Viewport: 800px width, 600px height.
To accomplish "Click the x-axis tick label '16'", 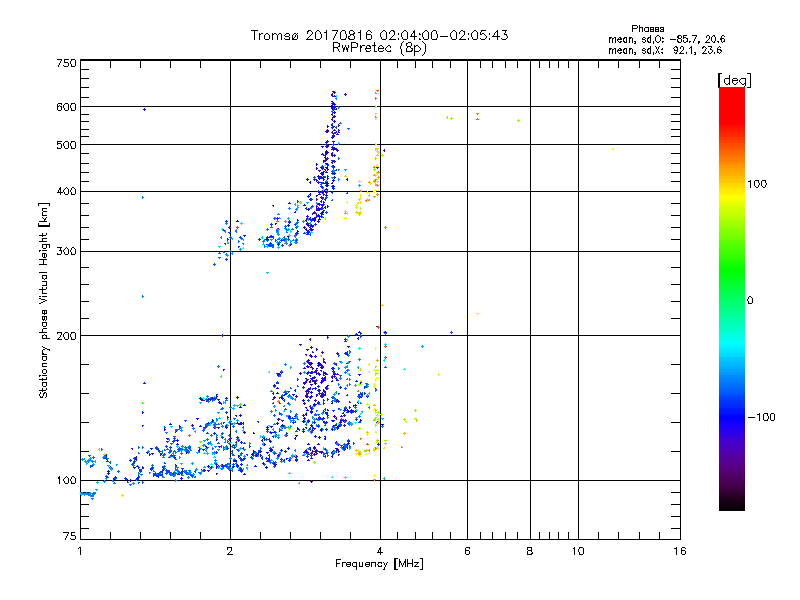I will pyautogui.click(x=680, y=551).
